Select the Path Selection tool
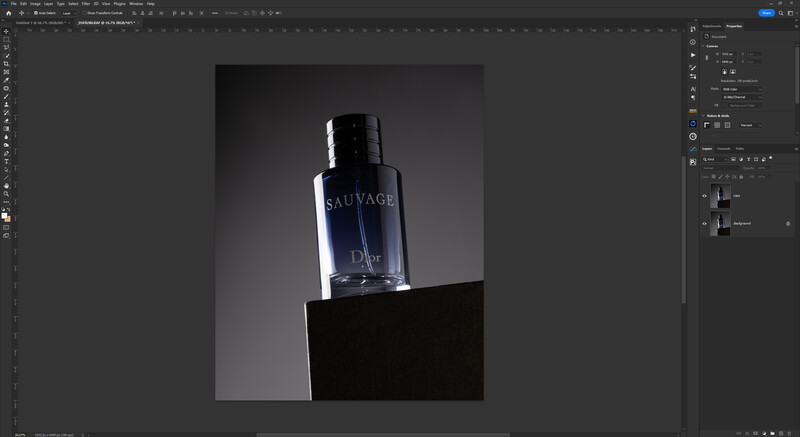The height and width of the screenshot is (437, 800). pyautogui.click(x=6, y=169)
